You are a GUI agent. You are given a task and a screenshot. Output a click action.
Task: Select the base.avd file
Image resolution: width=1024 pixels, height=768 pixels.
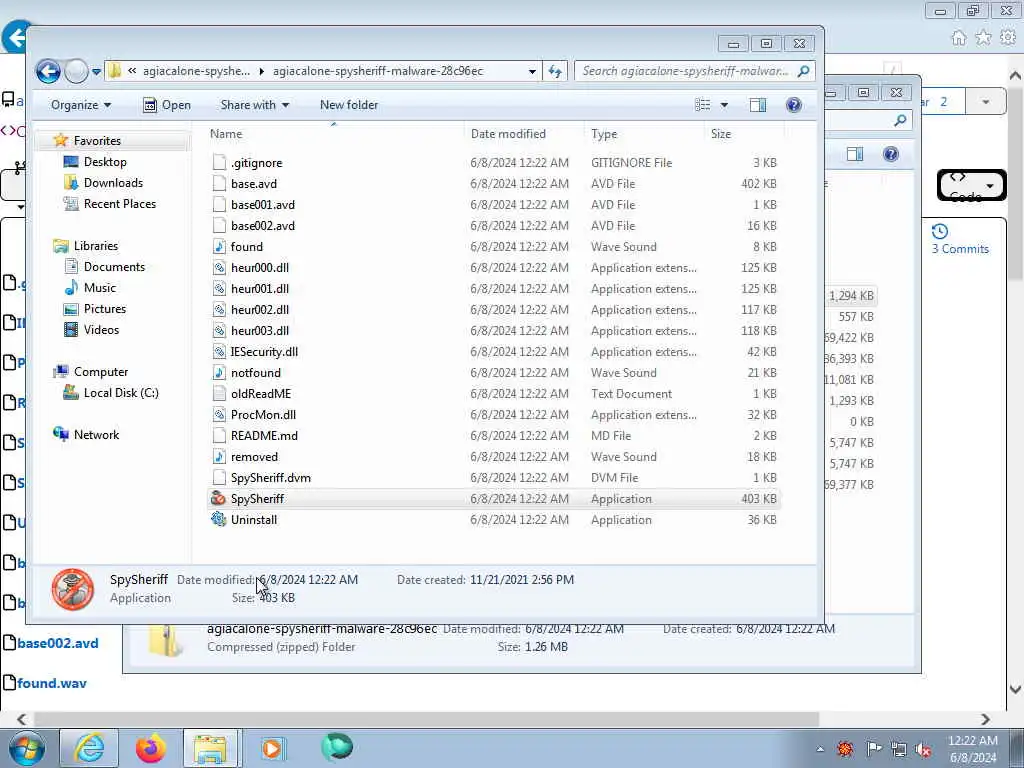[x=253, y=184]
